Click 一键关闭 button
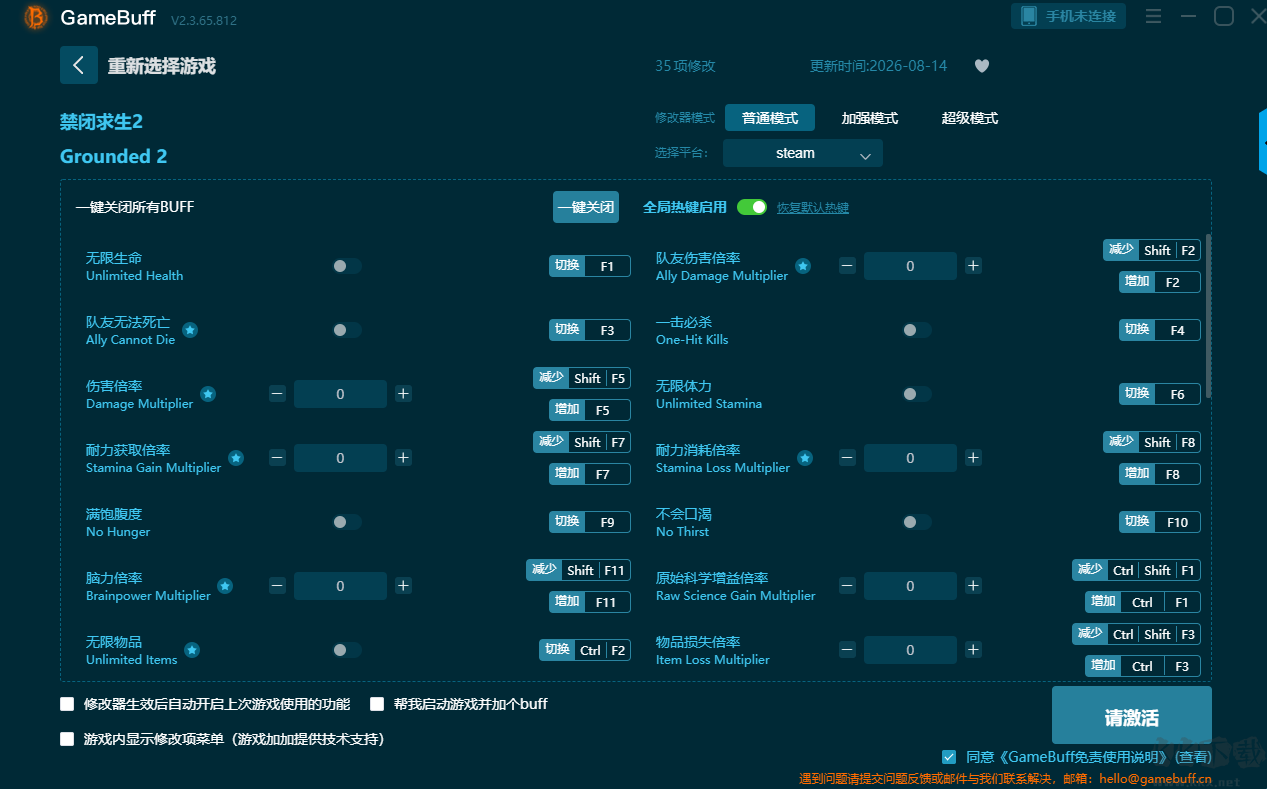Viewport: 1267px width, 789px height. click(586, 207)
